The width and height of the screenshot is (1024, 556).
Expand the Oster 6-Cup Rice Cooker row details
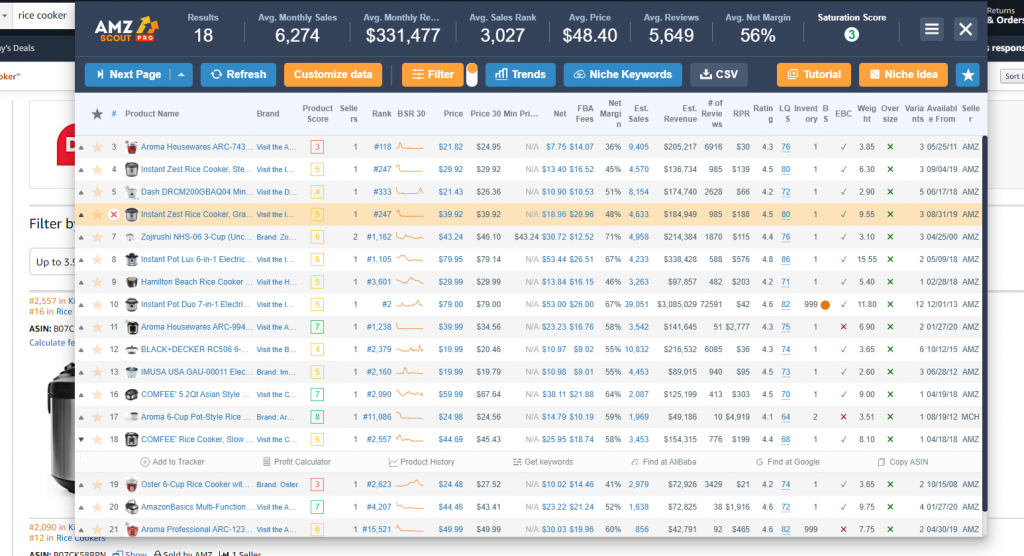coord(82,485)
